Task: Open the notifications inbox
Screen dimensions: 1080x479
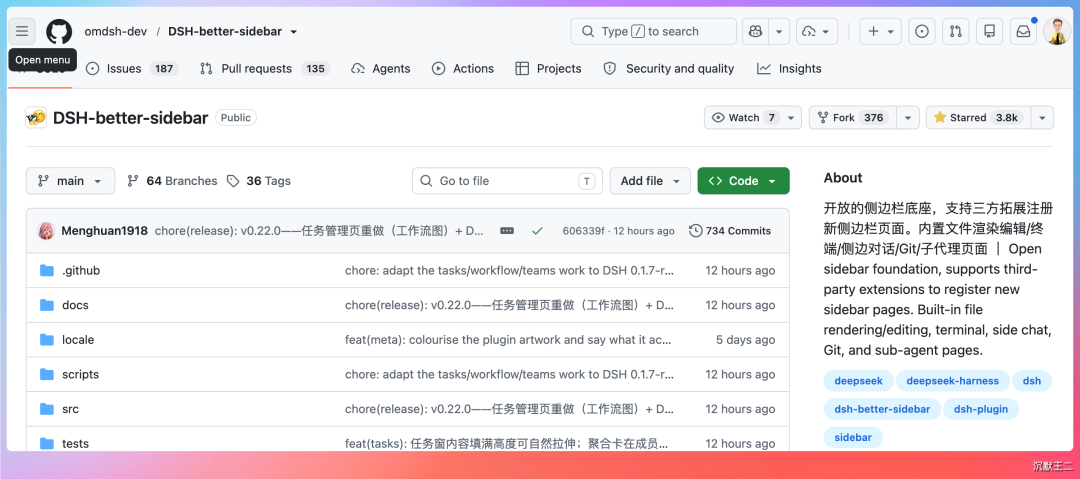Action: (1024, 32)
